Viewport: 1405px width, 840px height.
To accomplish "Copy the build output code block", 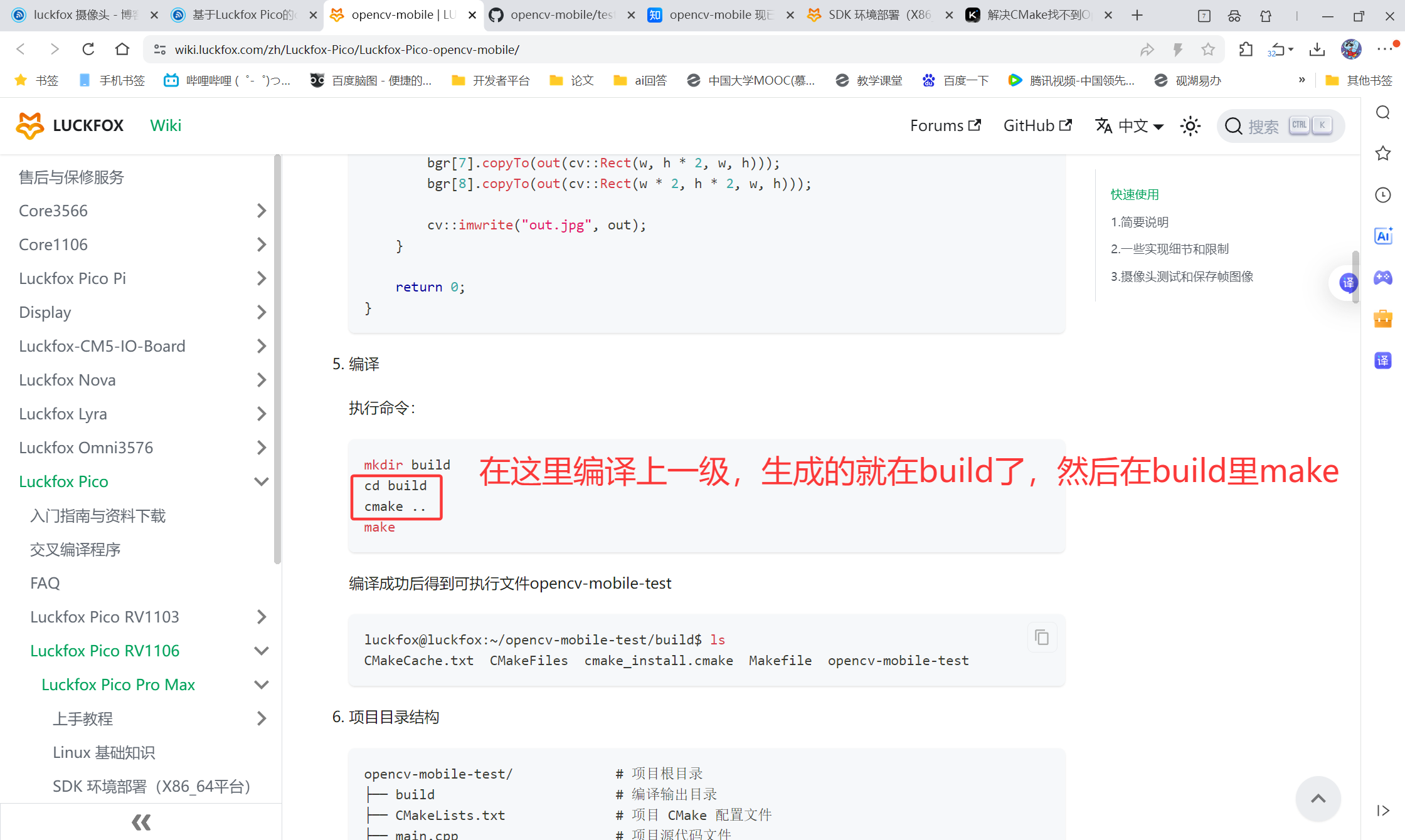I will (1042, 637).
